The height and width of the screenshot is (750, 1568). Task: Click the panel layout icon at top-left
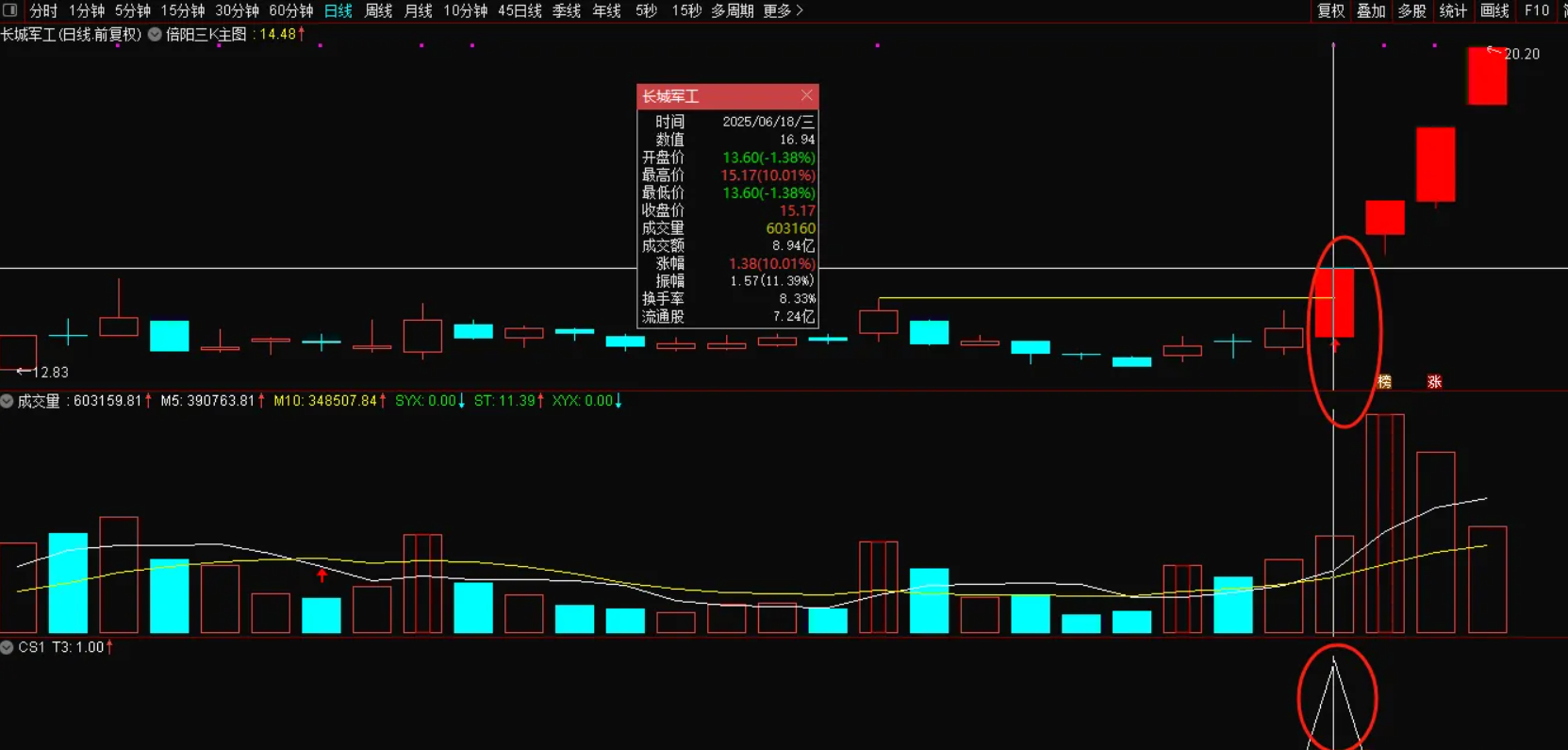[x=10, y=10]
